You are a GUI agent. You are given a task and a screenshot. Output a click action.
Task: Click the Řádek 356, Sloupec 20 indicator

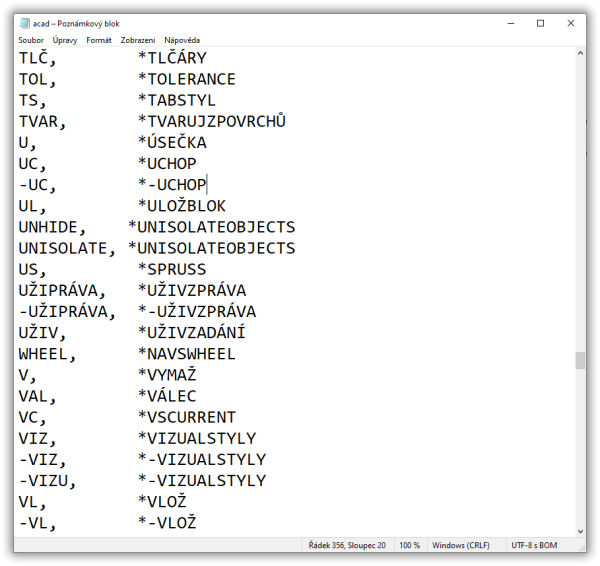click(x=346, y=545)
